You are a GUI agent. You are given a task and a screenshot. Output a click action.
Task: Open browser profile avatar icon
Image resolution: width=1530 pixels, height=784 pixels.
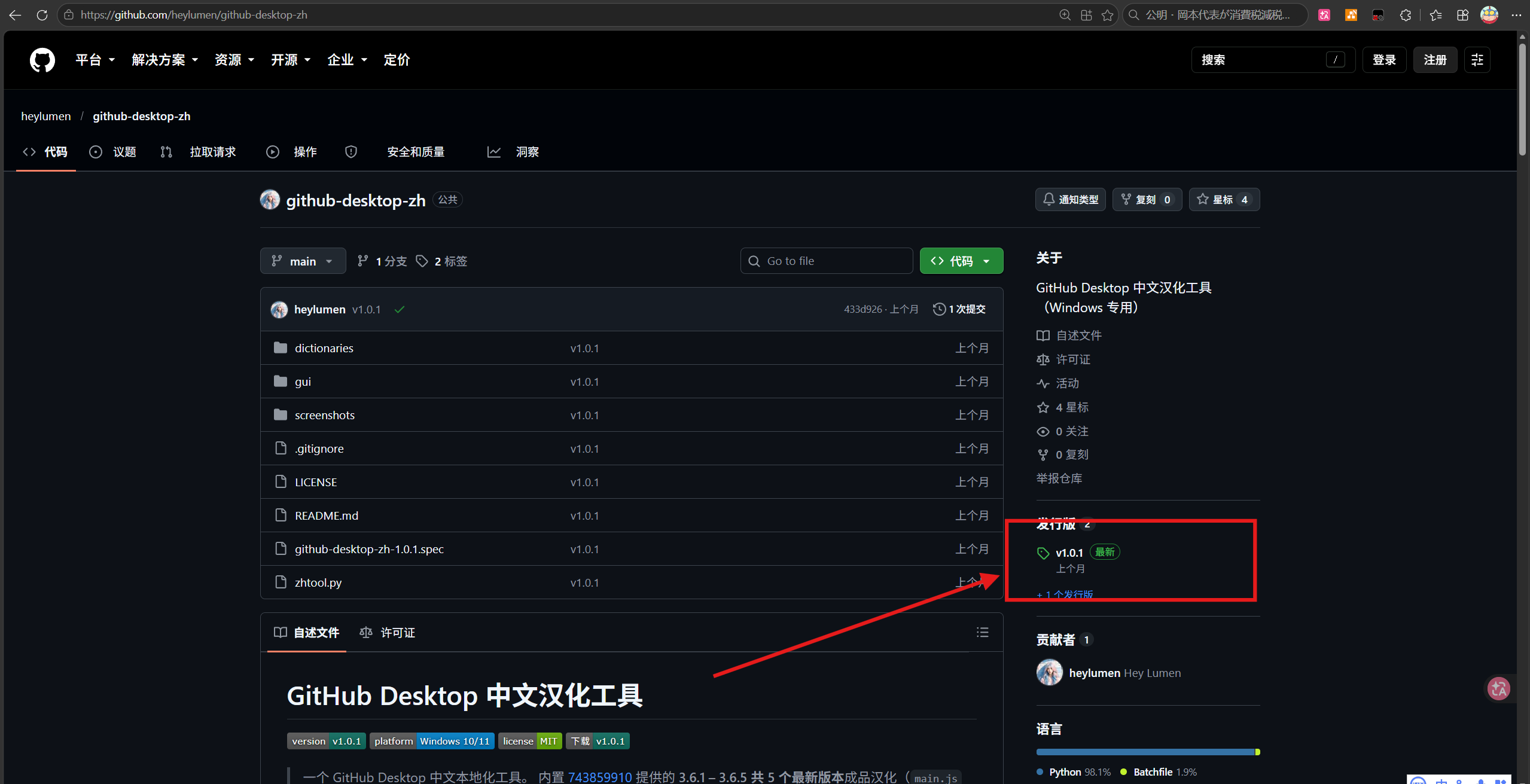click(1489, 15)
